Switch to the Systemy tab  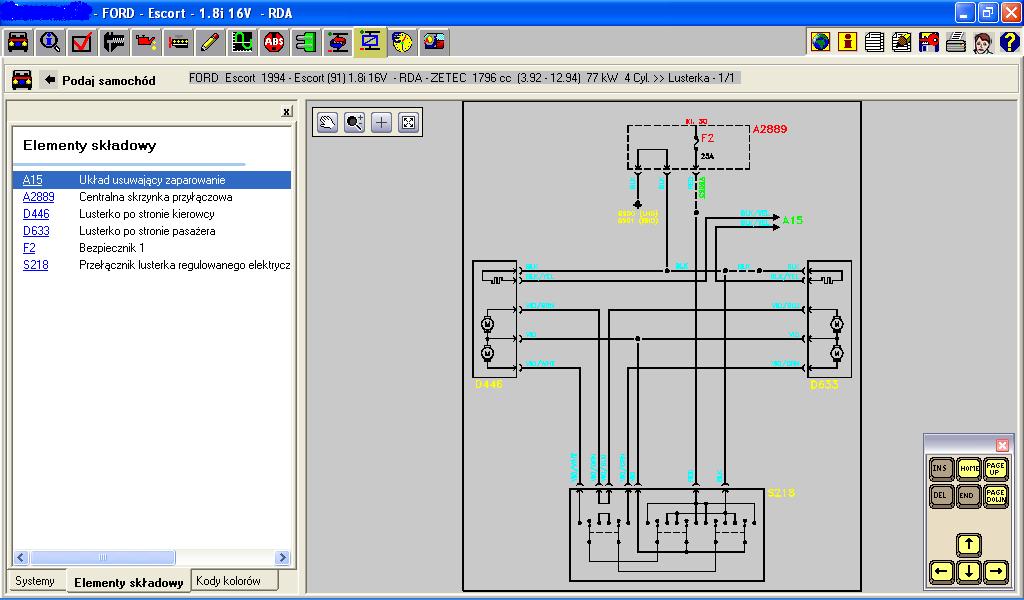click(35, 581)
